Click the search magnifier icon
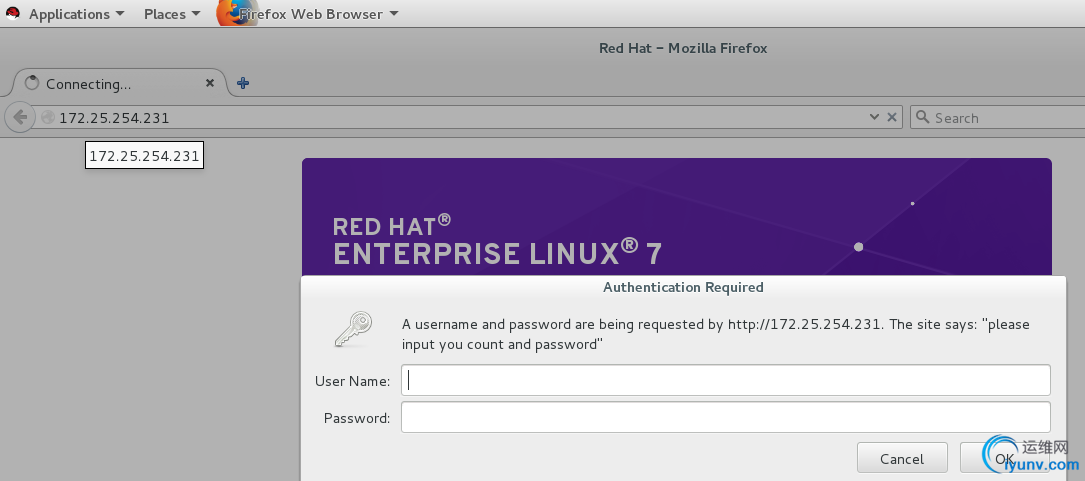 point(922,118)
